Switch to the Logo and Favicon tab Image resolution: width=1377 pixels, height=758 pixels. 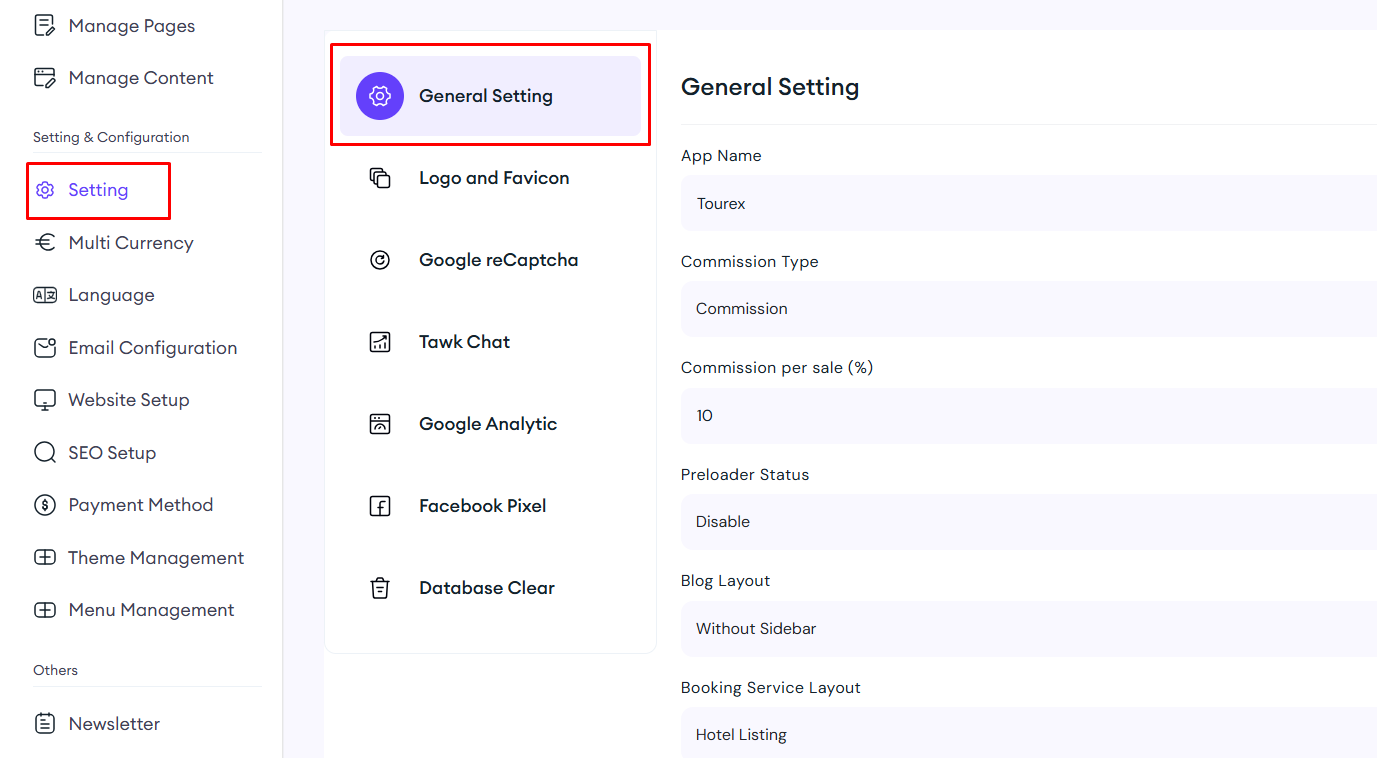(494, 178)
